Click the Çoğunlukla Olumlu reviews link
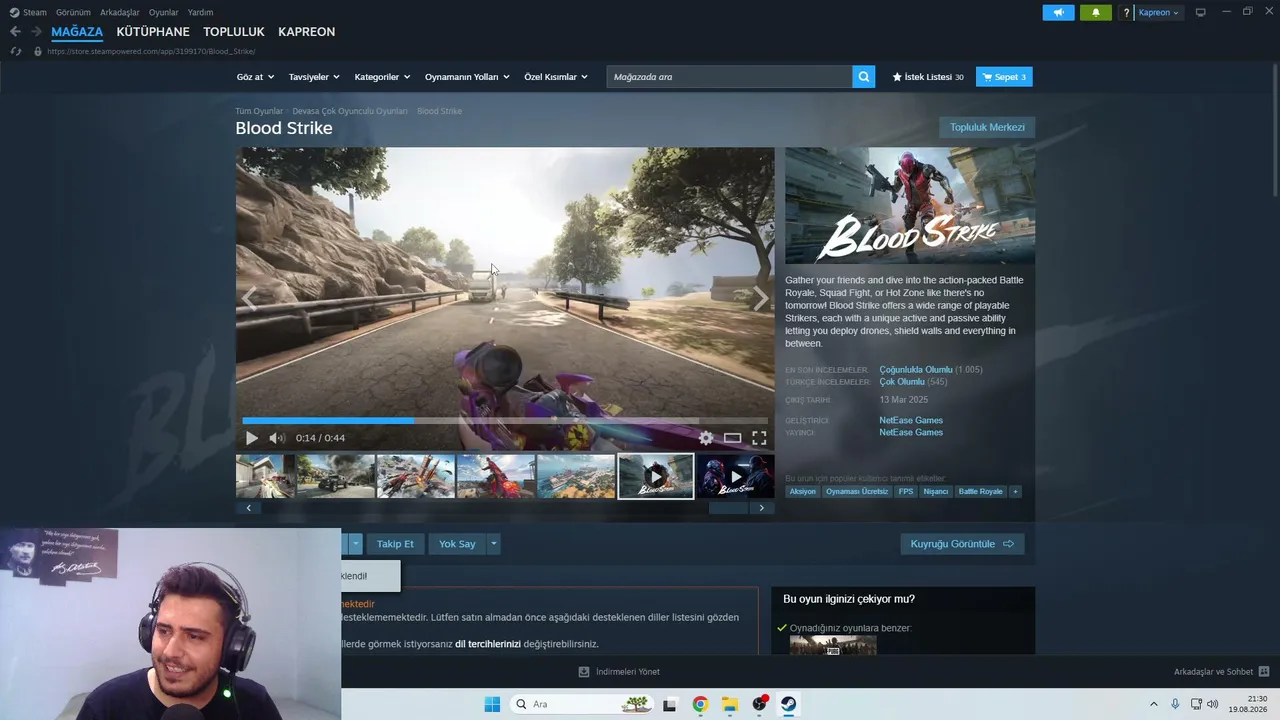1280x720 pixels. pos(916,370)
